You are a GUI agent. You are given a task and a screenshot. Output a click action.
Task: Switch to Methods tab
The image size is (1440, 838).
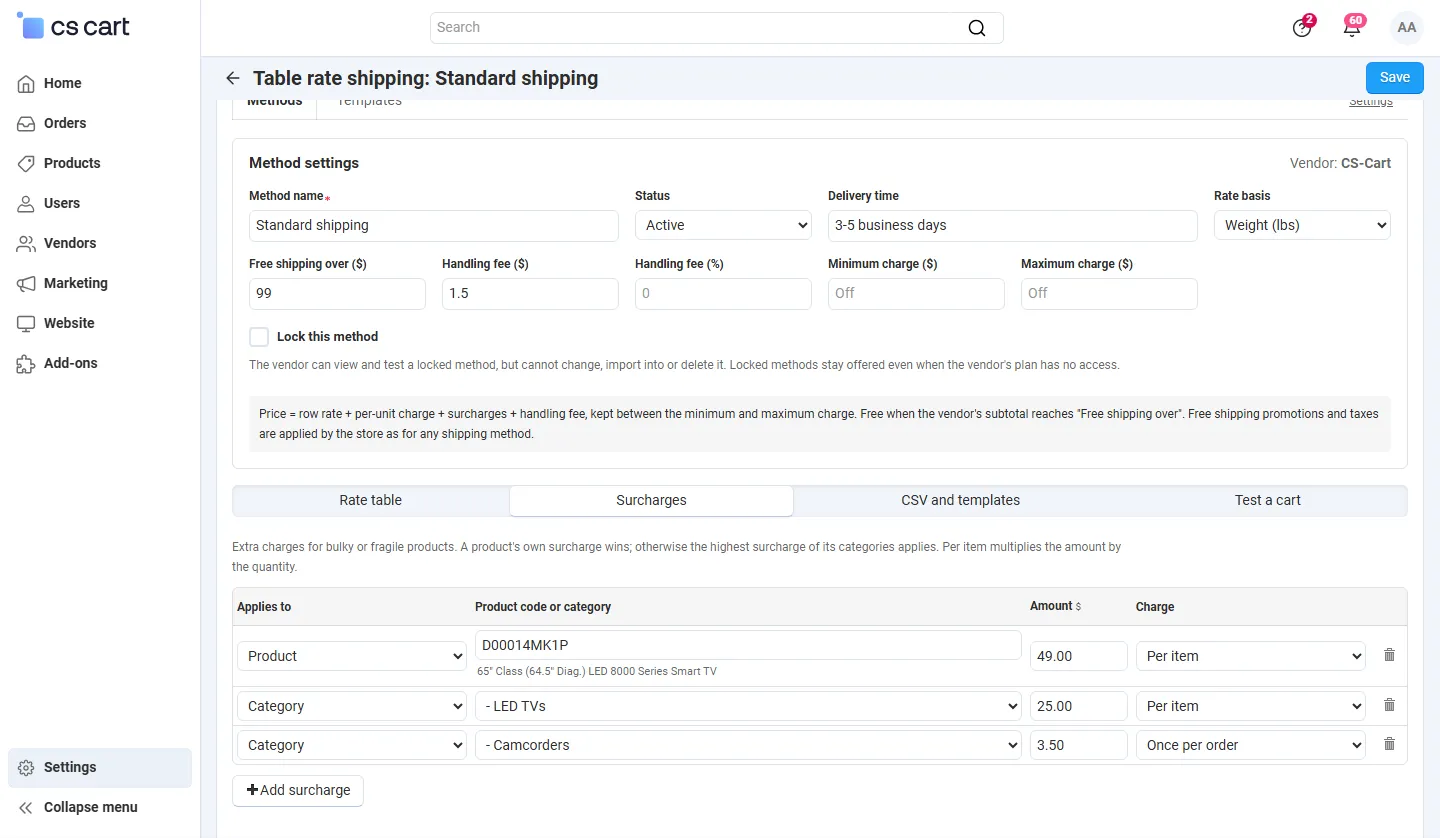click(275, 104)
